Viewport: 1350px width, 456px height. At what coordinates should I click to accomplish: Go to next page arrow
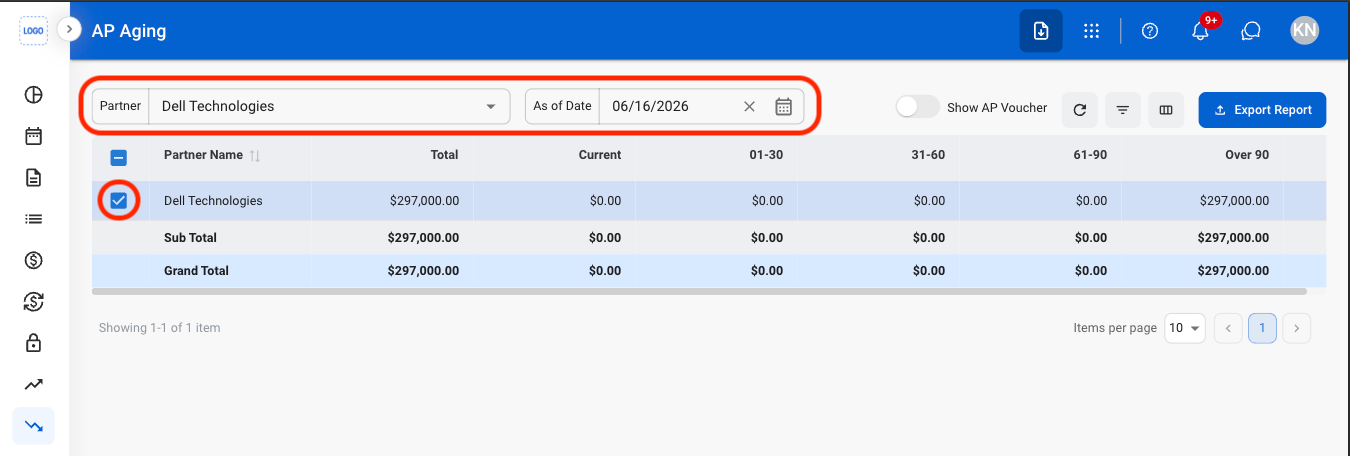[x=1296, y=328]
